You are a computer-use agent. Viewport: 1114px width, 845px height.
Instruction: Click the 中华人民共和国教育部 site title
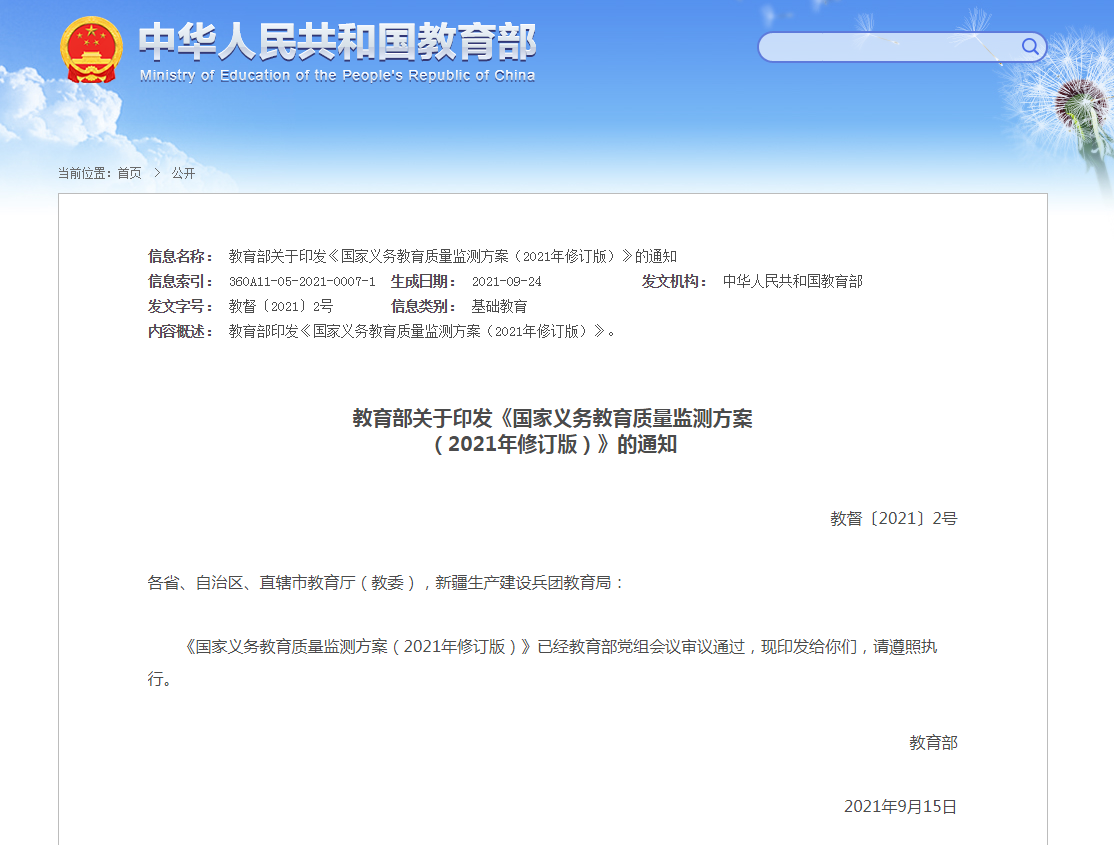point(337,41)
